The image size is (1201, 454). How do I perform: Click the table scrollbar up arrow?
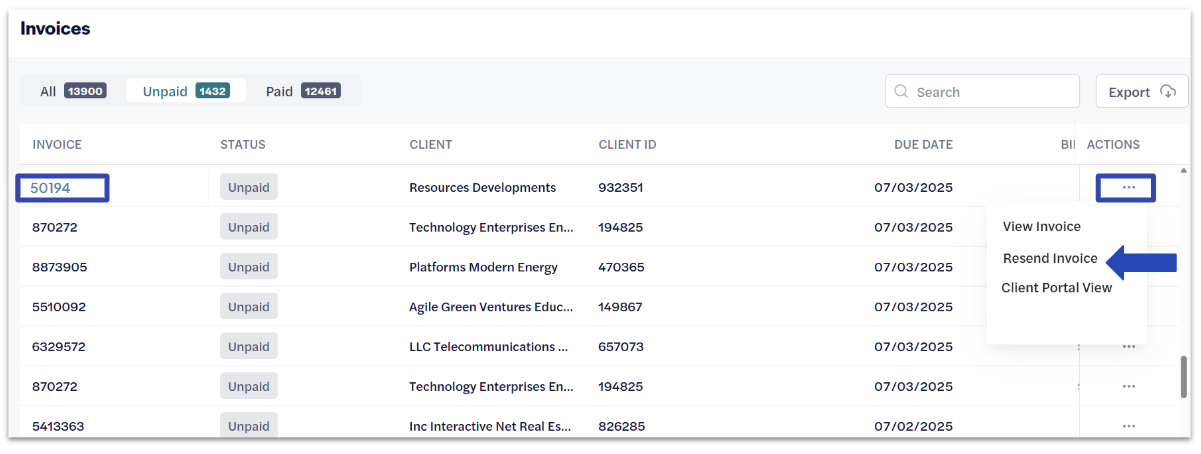coord(1185,171)
